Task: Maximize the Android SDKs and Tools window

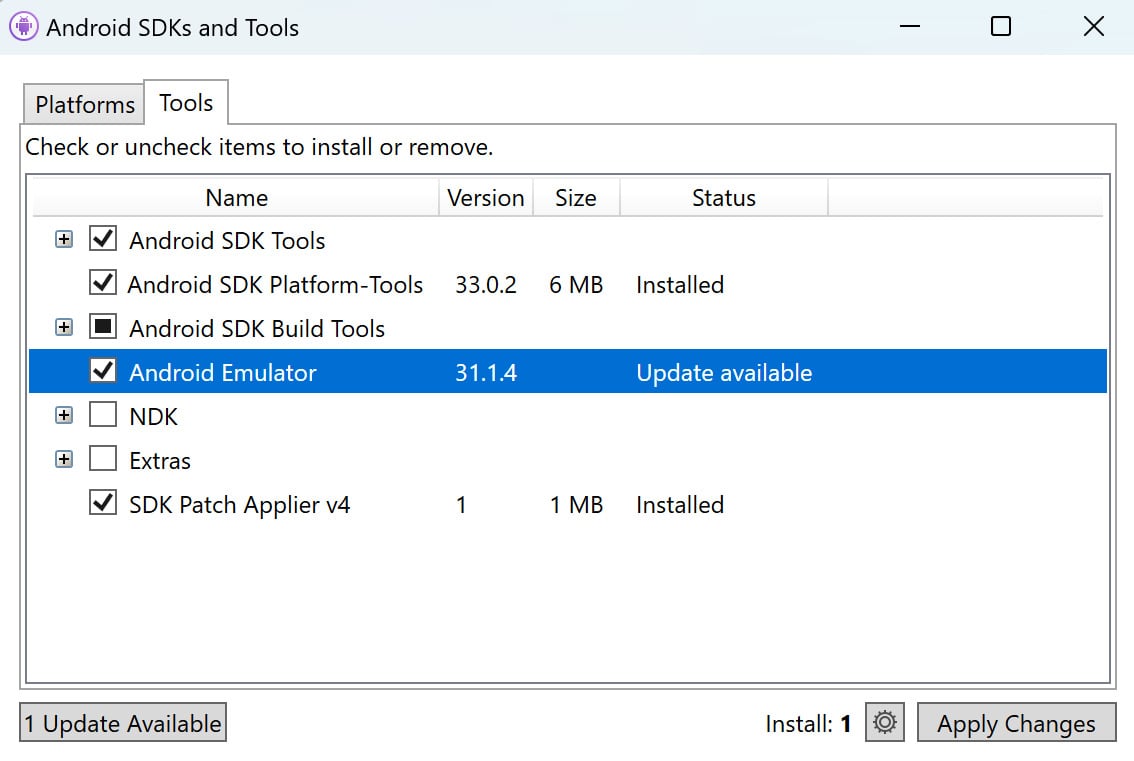Action: tap(1001, 27)
